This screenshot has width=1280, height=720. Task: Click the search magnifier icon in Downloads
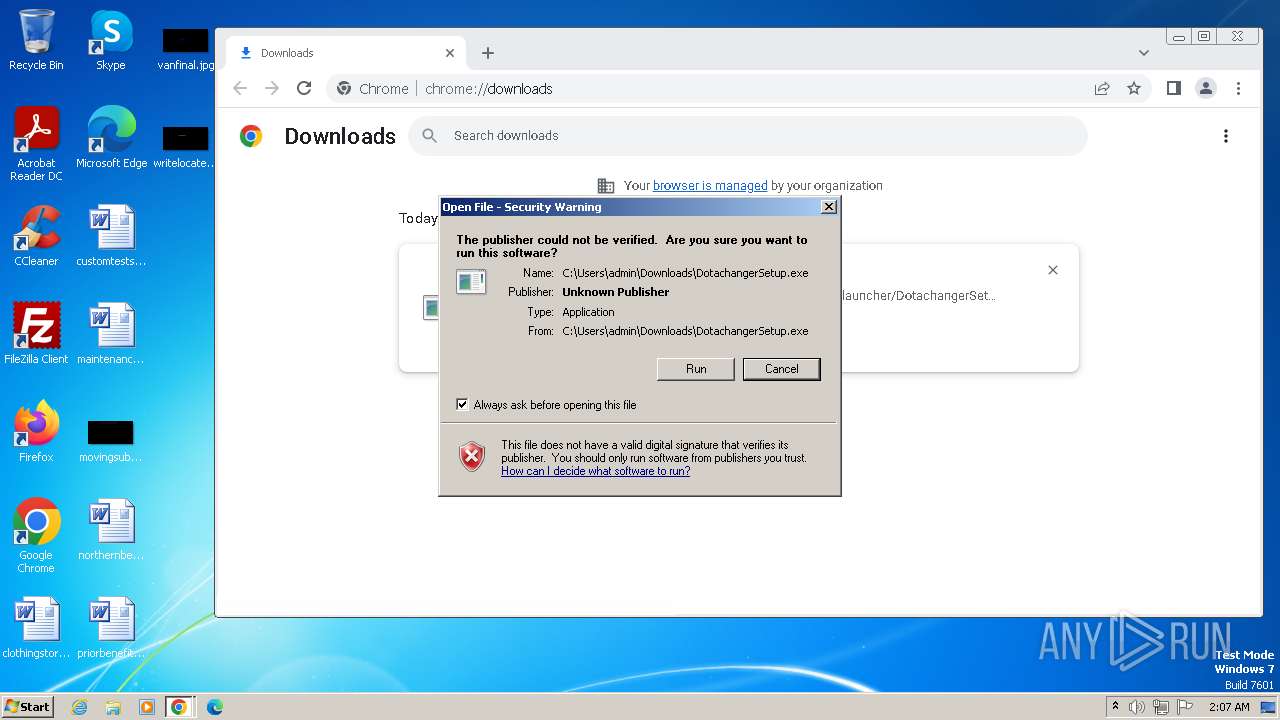tap(430, 136)
